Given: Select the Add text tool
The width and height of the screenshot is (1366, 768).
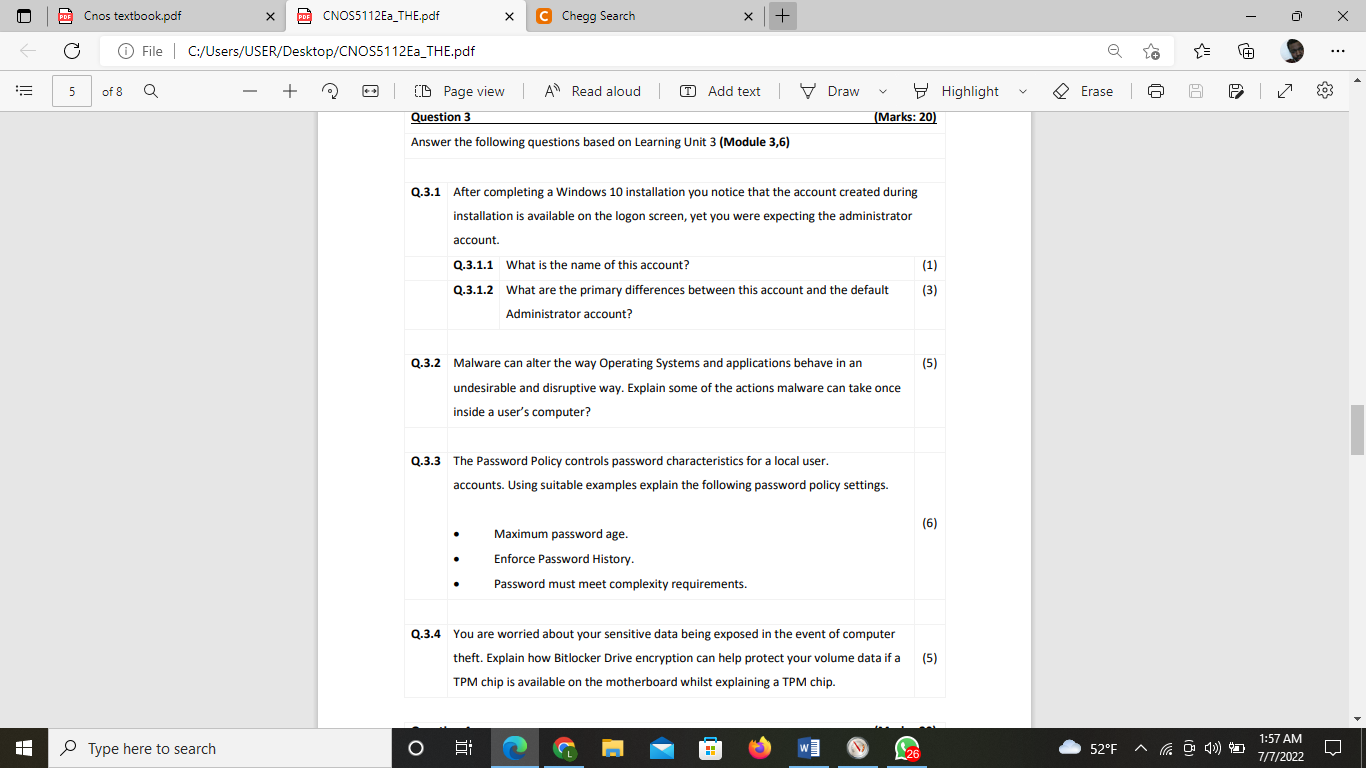Looking at the screenshot, I should pos(720,91).
